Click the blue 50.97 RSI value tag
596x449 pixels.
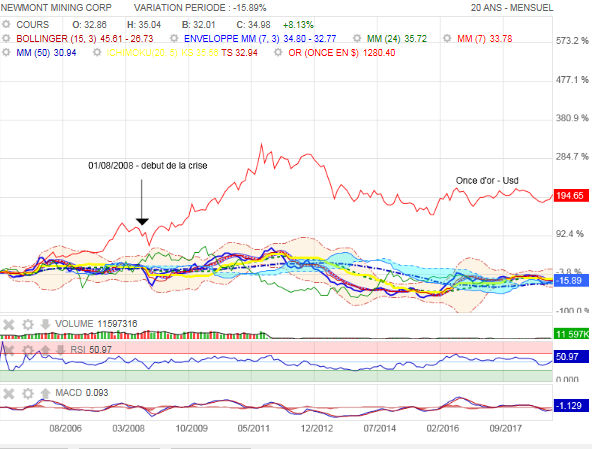pos(571,357)
